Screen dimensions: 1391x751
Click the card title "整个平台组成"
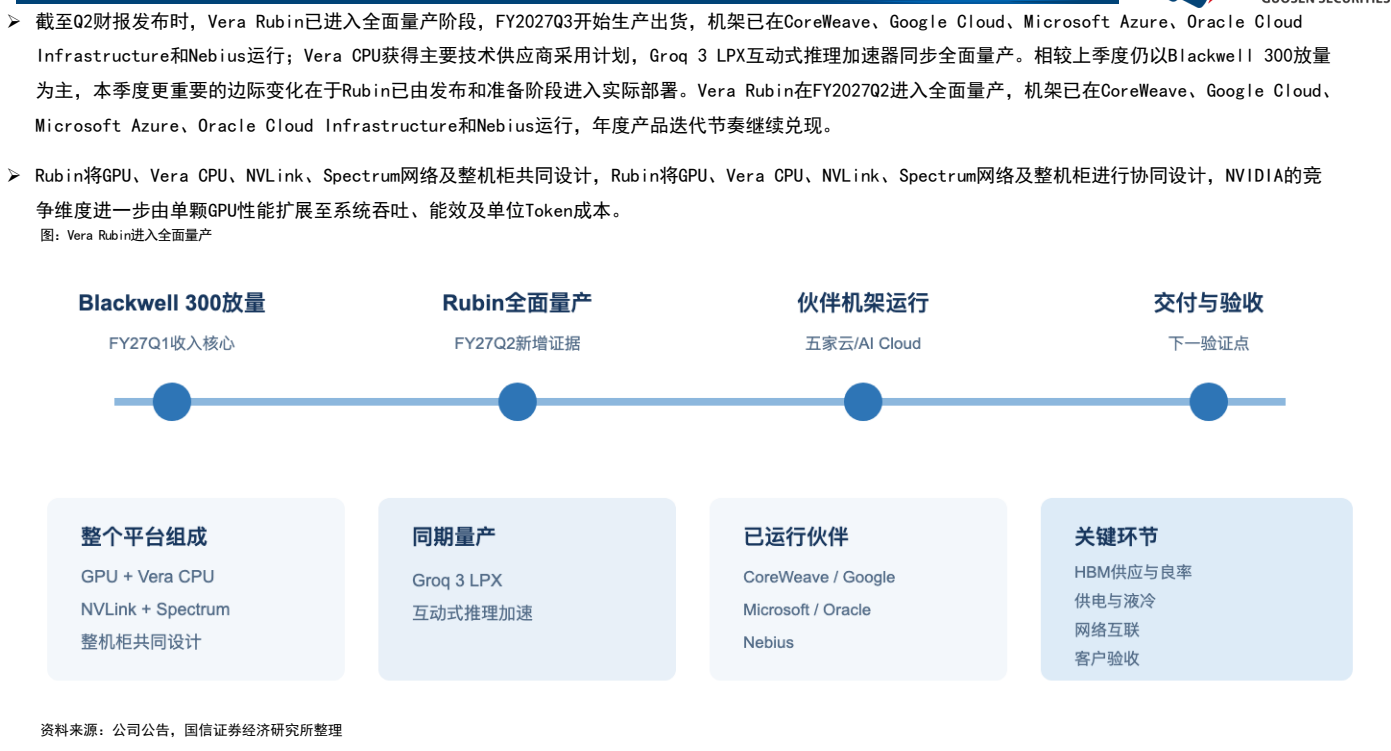click(144, 537)
